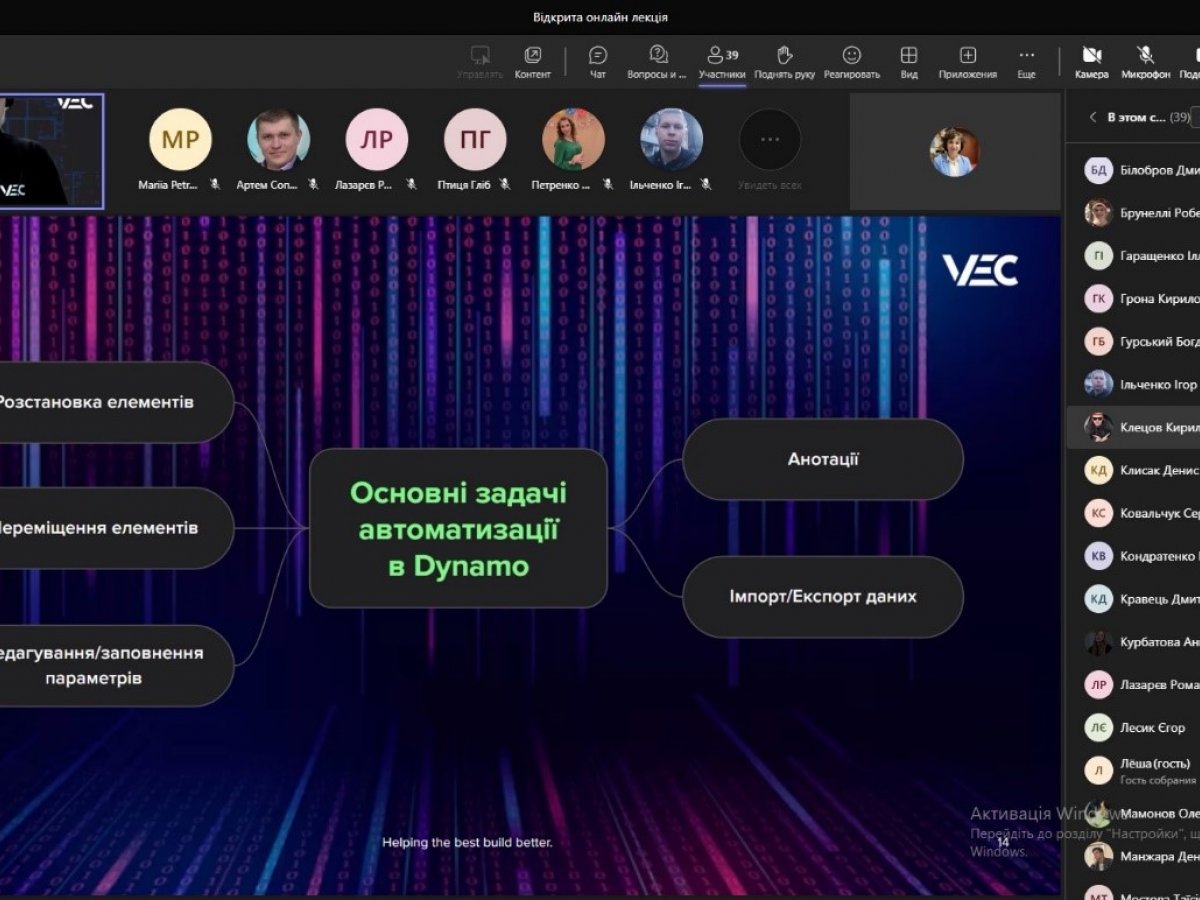Select Клисак Денис in participant list
Viewport: 1200px width, 900px height.
[x=1133, y=470]
